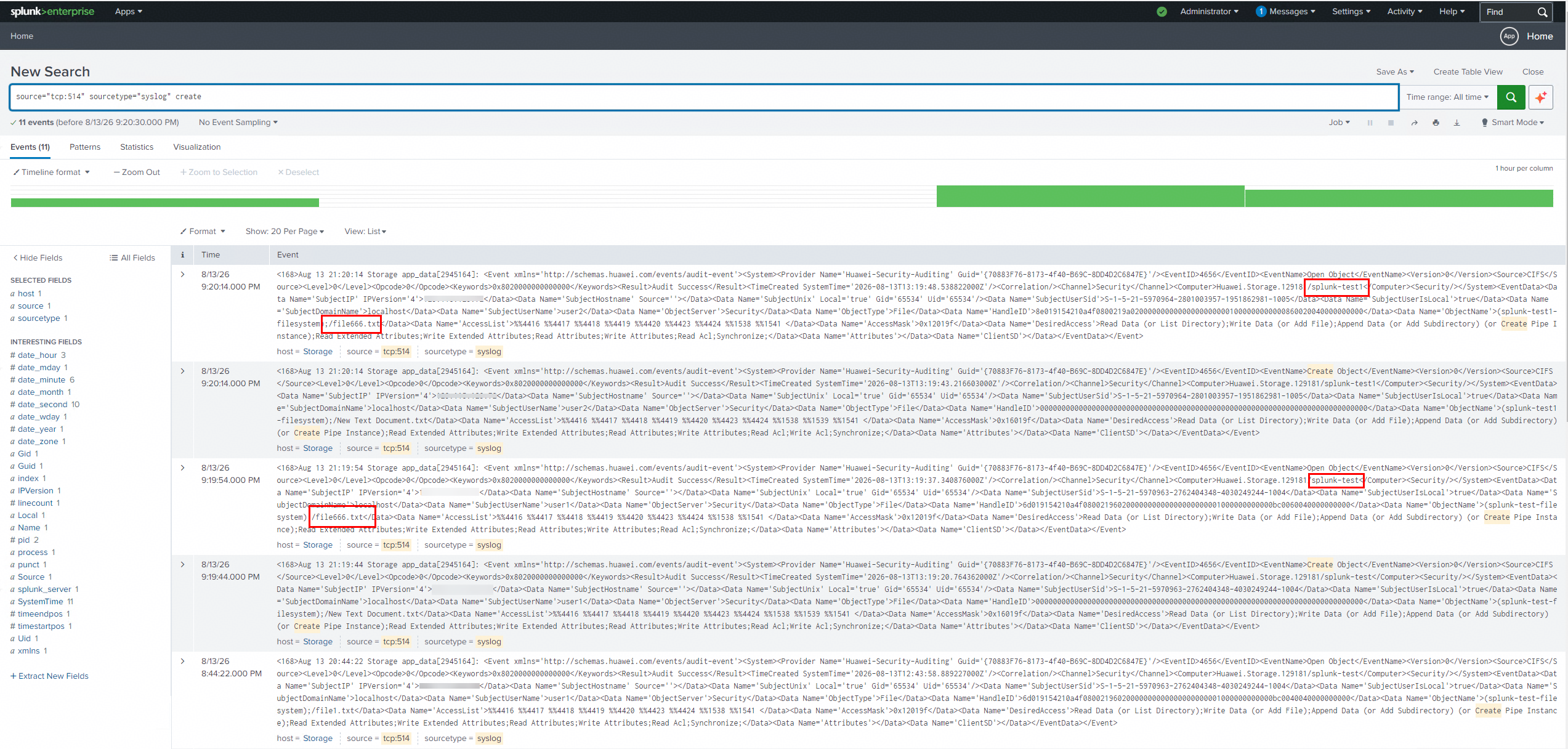This screenshot has height=749, width=1568.
Task: Open the Settings menu
Action: (1351, 12)
